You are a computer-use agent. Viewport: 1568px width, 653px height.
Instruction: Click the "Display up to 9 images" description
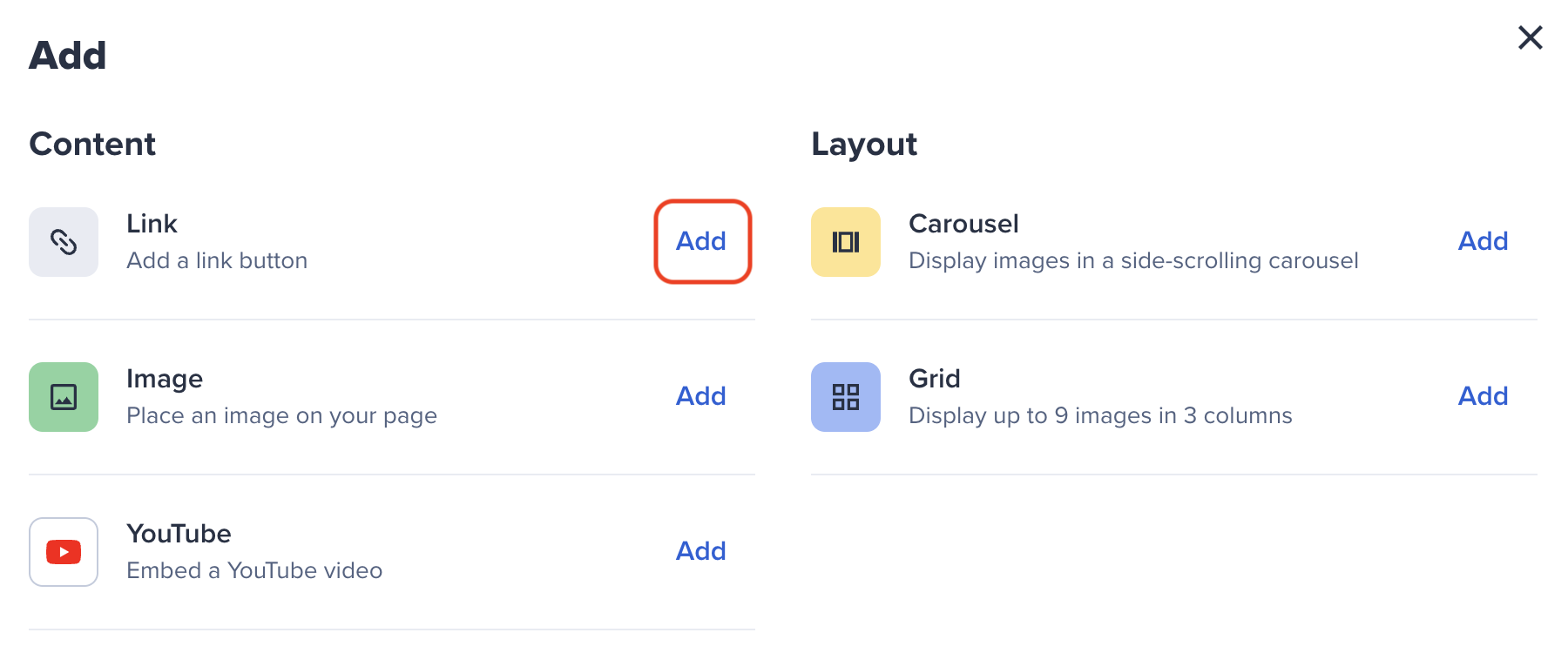coord(1100,415)
